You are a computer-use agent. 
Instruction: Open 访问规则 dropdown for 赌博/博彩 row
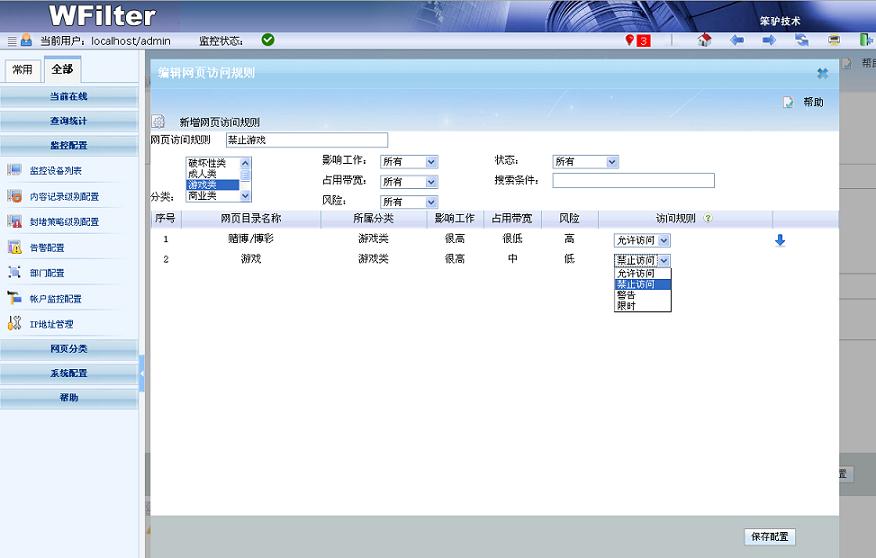[641, 240]
